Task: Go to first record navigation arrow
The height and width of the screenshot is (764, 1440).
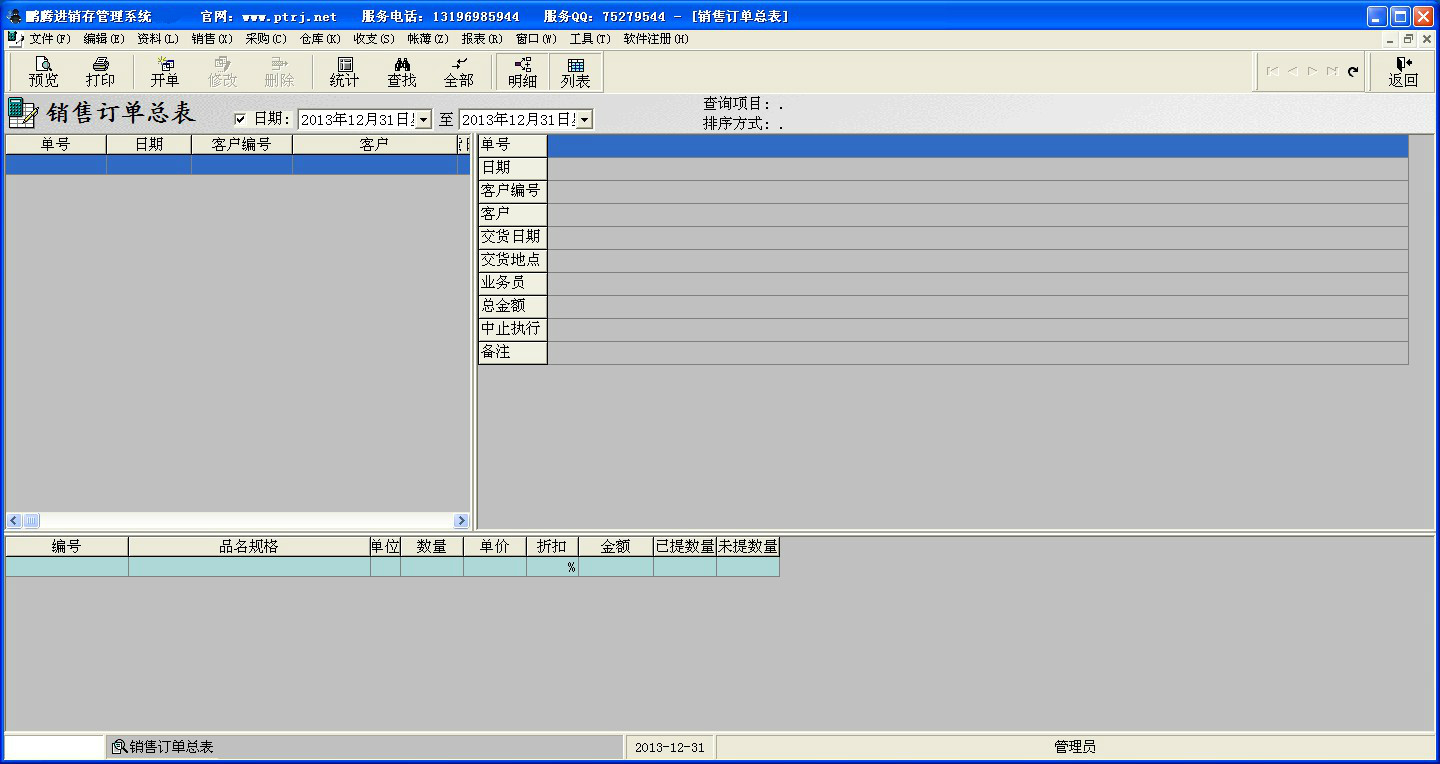Action: (1273, 71)
